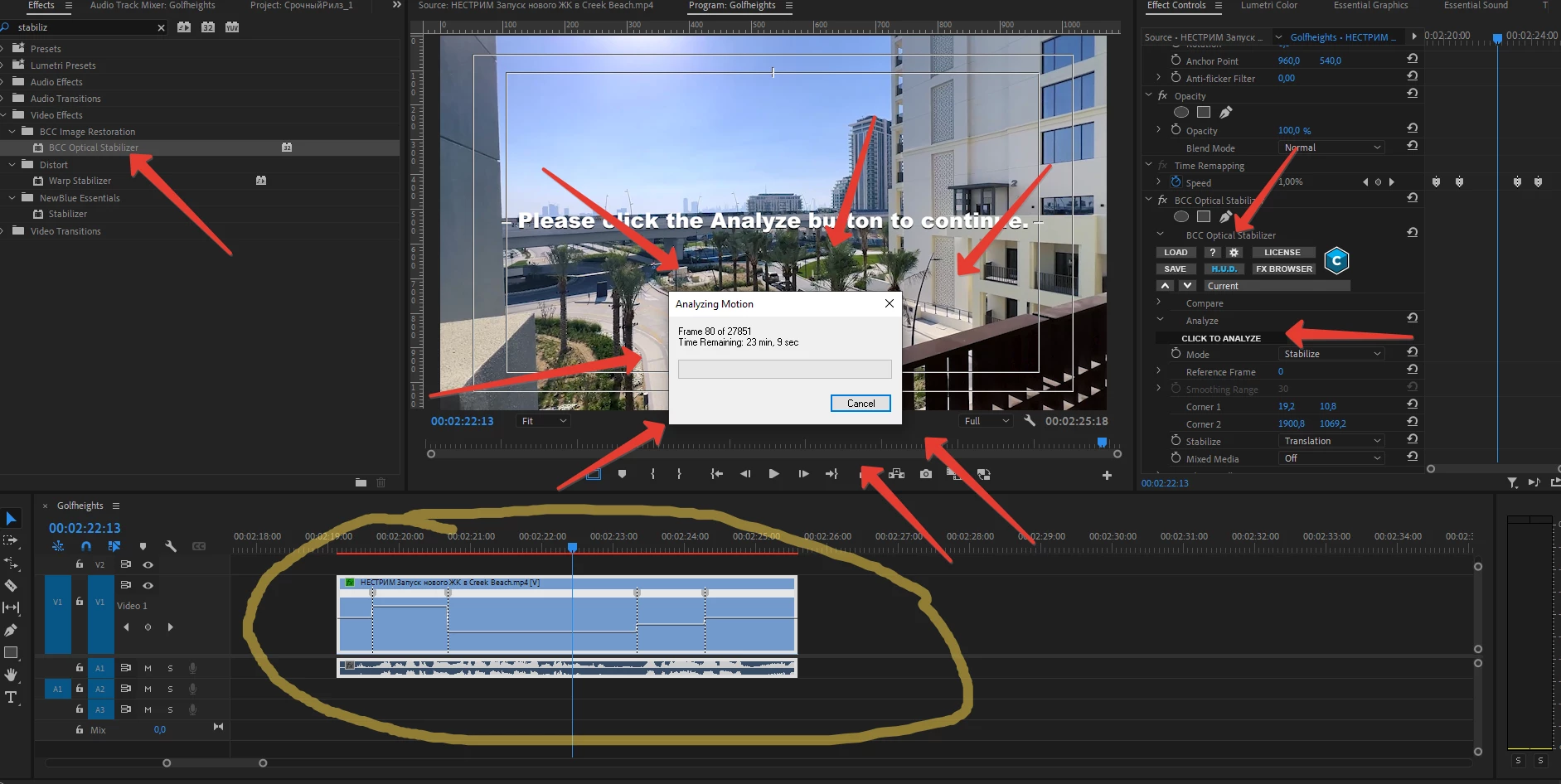This screenshot has height=784, width=1561.
Task: Click the BCC SAVE preset button
Action: point(1176,269)
